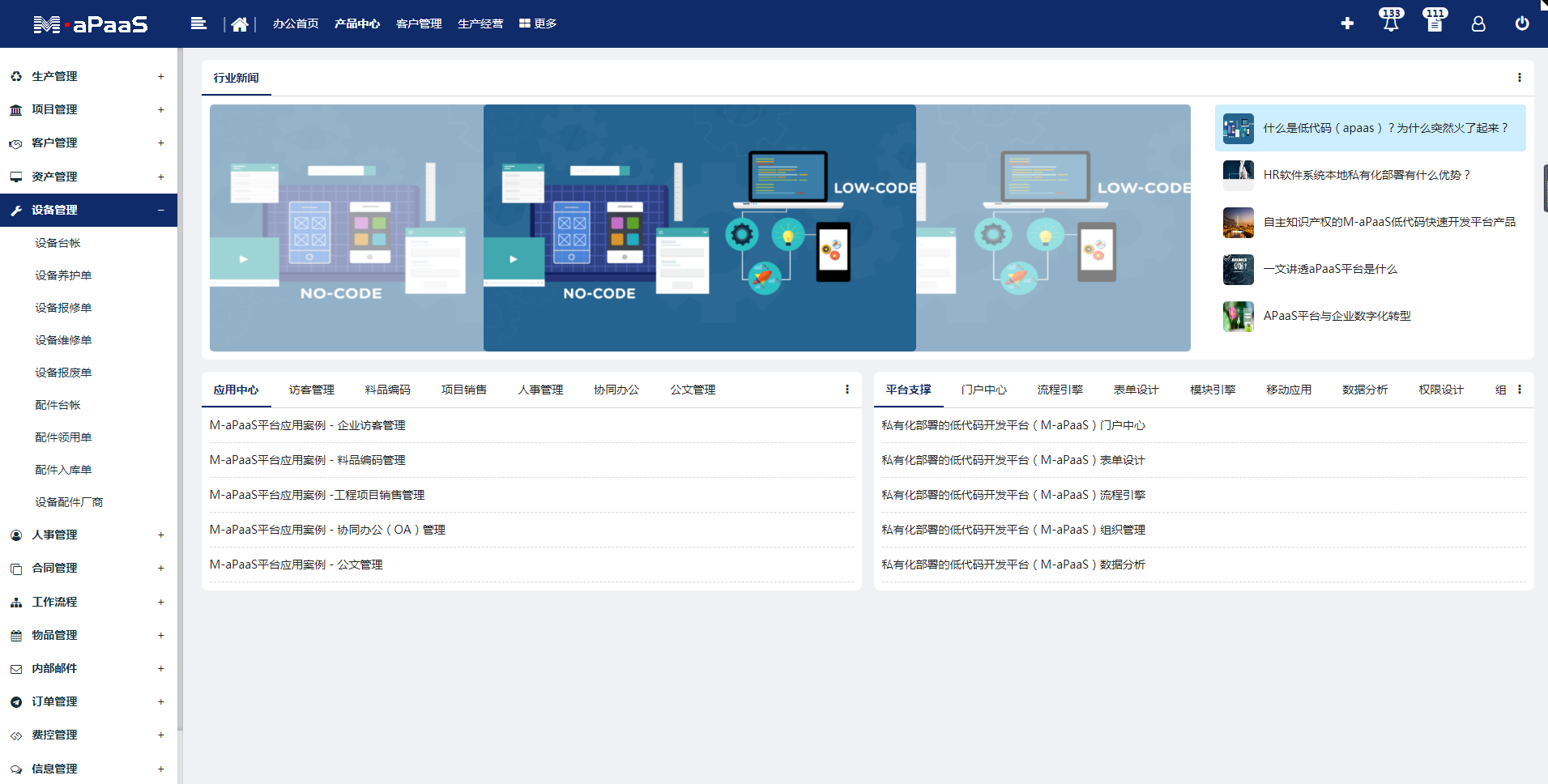
Task: Click the 客户管理 handshake icon
Action: 16,143
